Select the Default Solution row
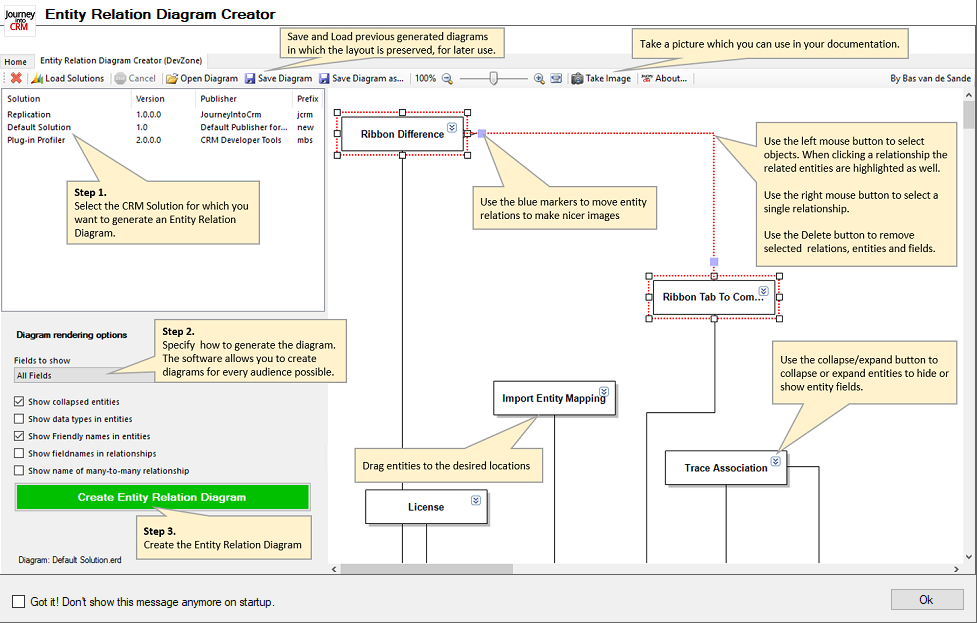This screenshot has height=623, width=977. pyautogui.click(x=163, y=127)
